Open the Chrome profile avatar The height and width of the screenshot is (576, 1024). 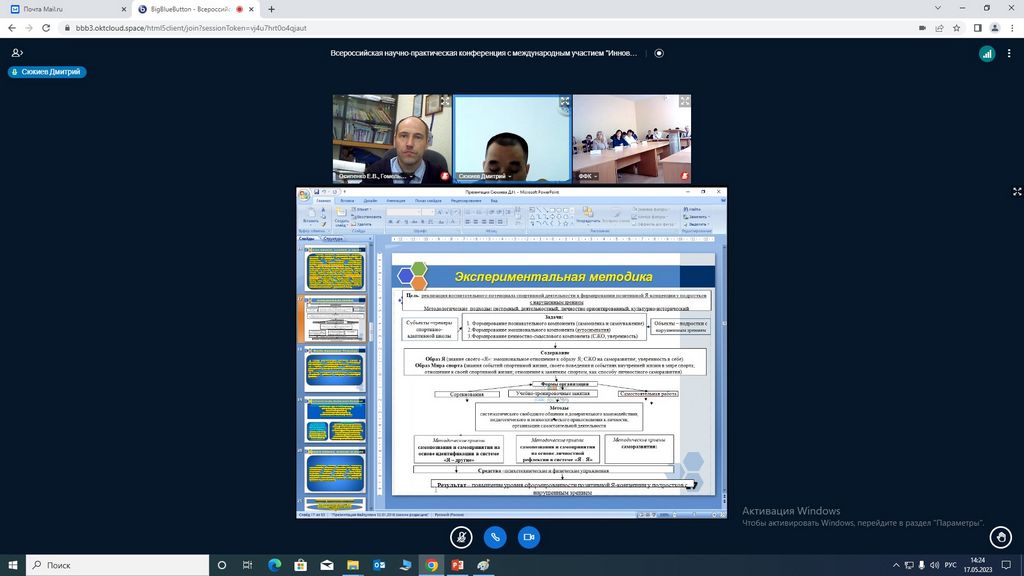click(995, 28)
